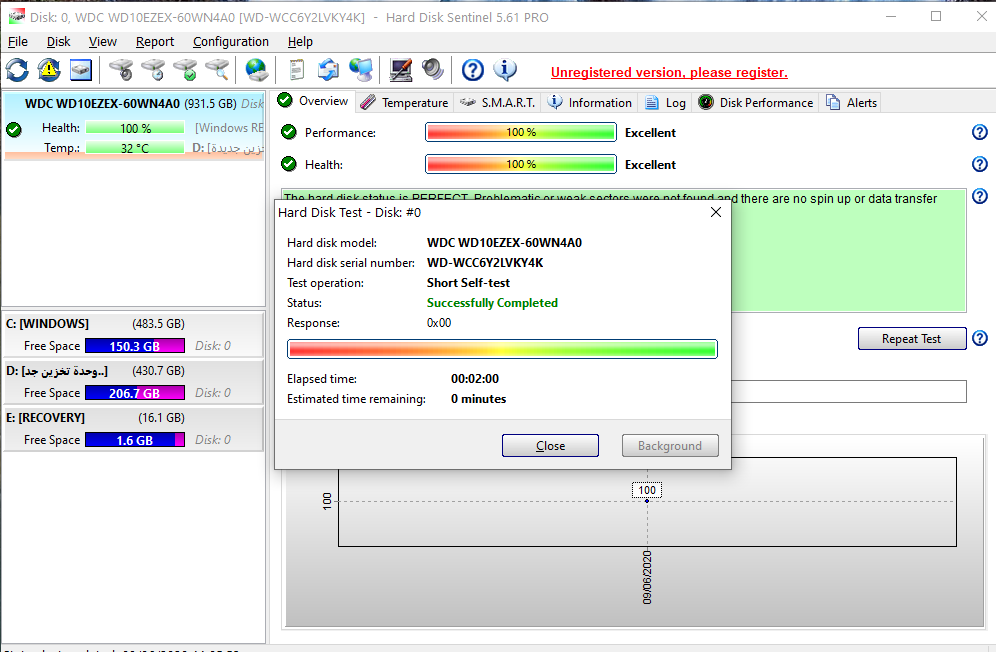Open the Configuration menu
The width and height of the screenshot is (996, 652).
231,42
